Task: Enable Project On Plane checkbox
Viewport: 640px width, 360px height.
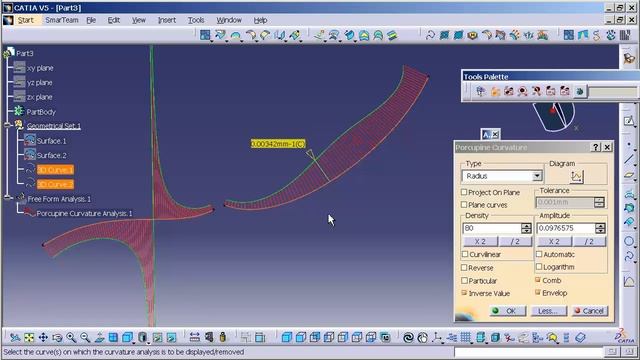Action: [x=464, y=192]
